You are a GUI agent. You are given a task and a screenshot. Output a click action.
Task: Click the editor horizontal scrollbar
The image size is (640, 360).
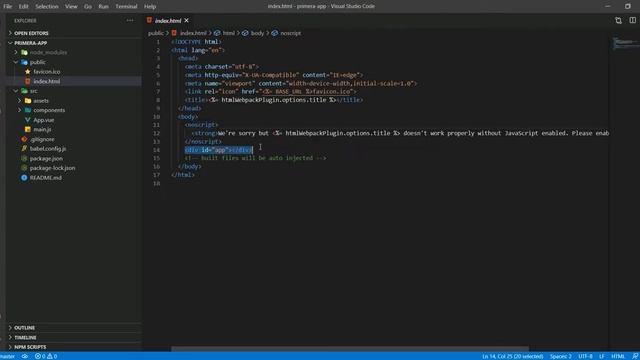coord(350,349)
